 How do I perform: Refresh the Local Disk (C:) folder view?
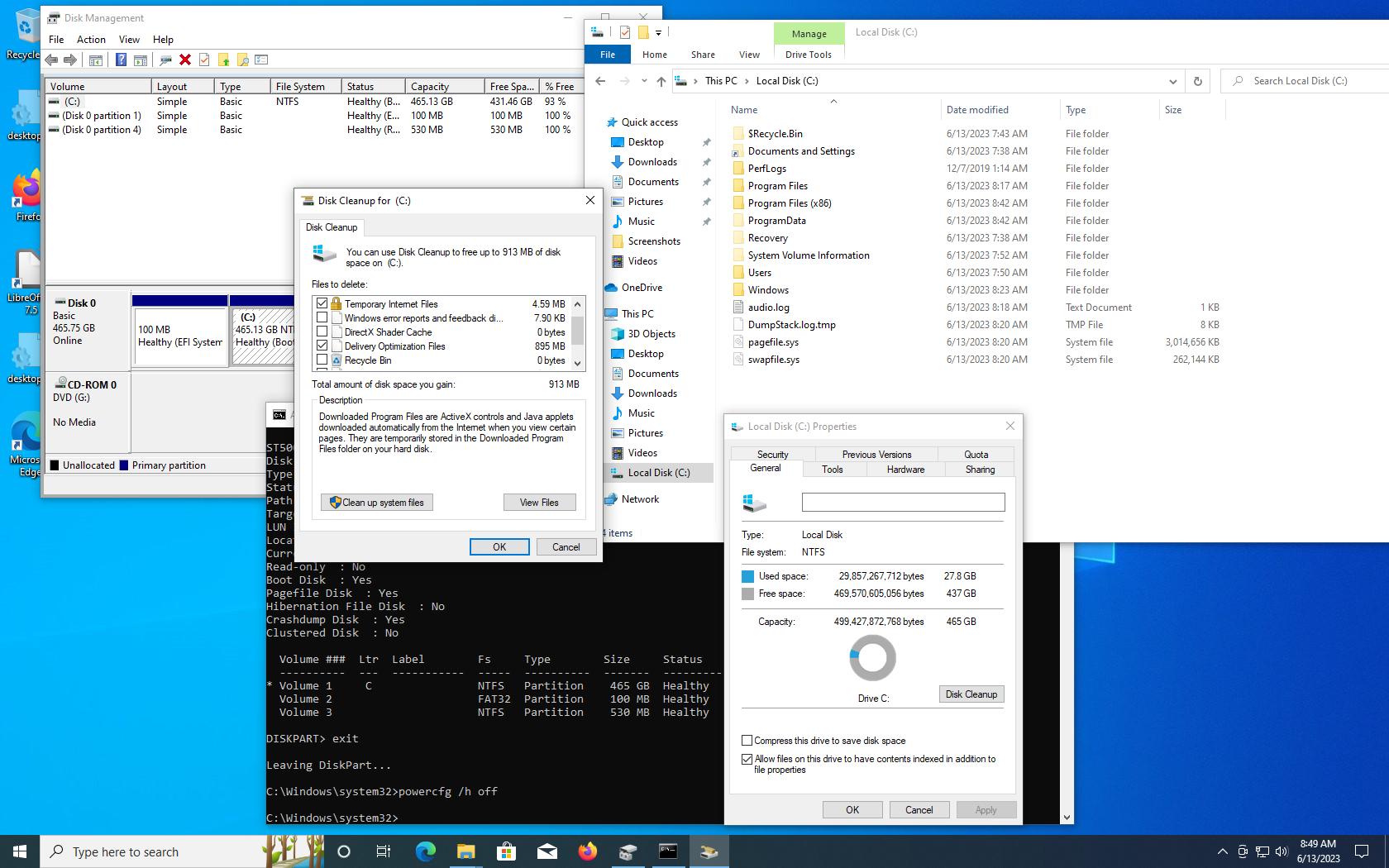[1197, 81]
